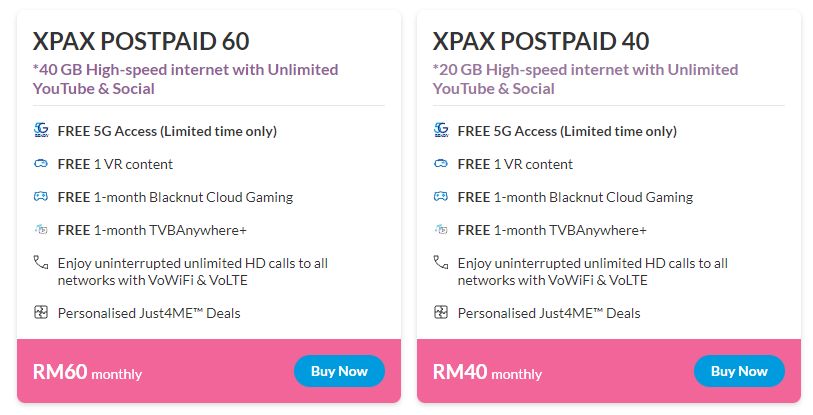Screen dimensions: 813x415
Task: Click the VR headset icon in Postpaid 40
Action: click(x=441, y=164)
